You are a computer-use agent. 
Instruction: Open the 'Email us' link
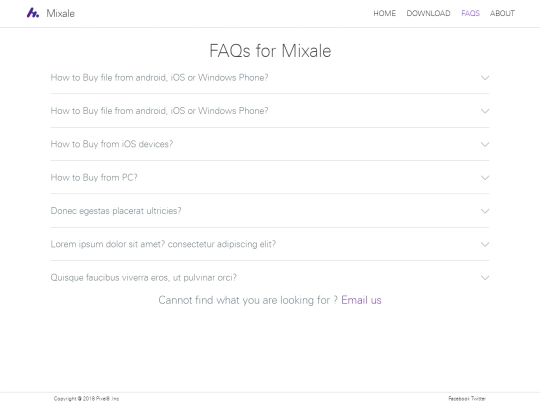[x=361, y=300]
